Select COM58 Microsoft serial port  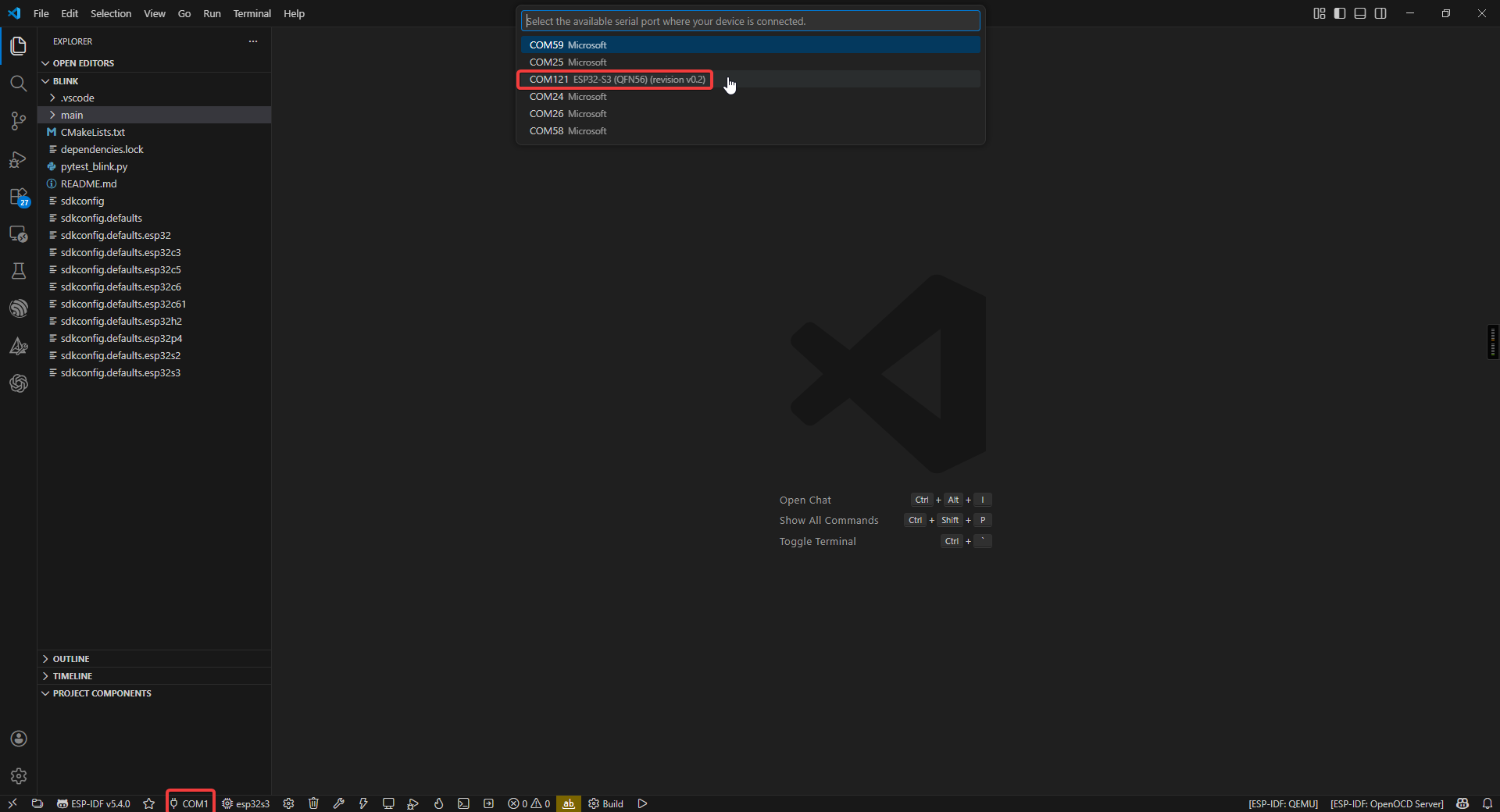coord(750,131)
